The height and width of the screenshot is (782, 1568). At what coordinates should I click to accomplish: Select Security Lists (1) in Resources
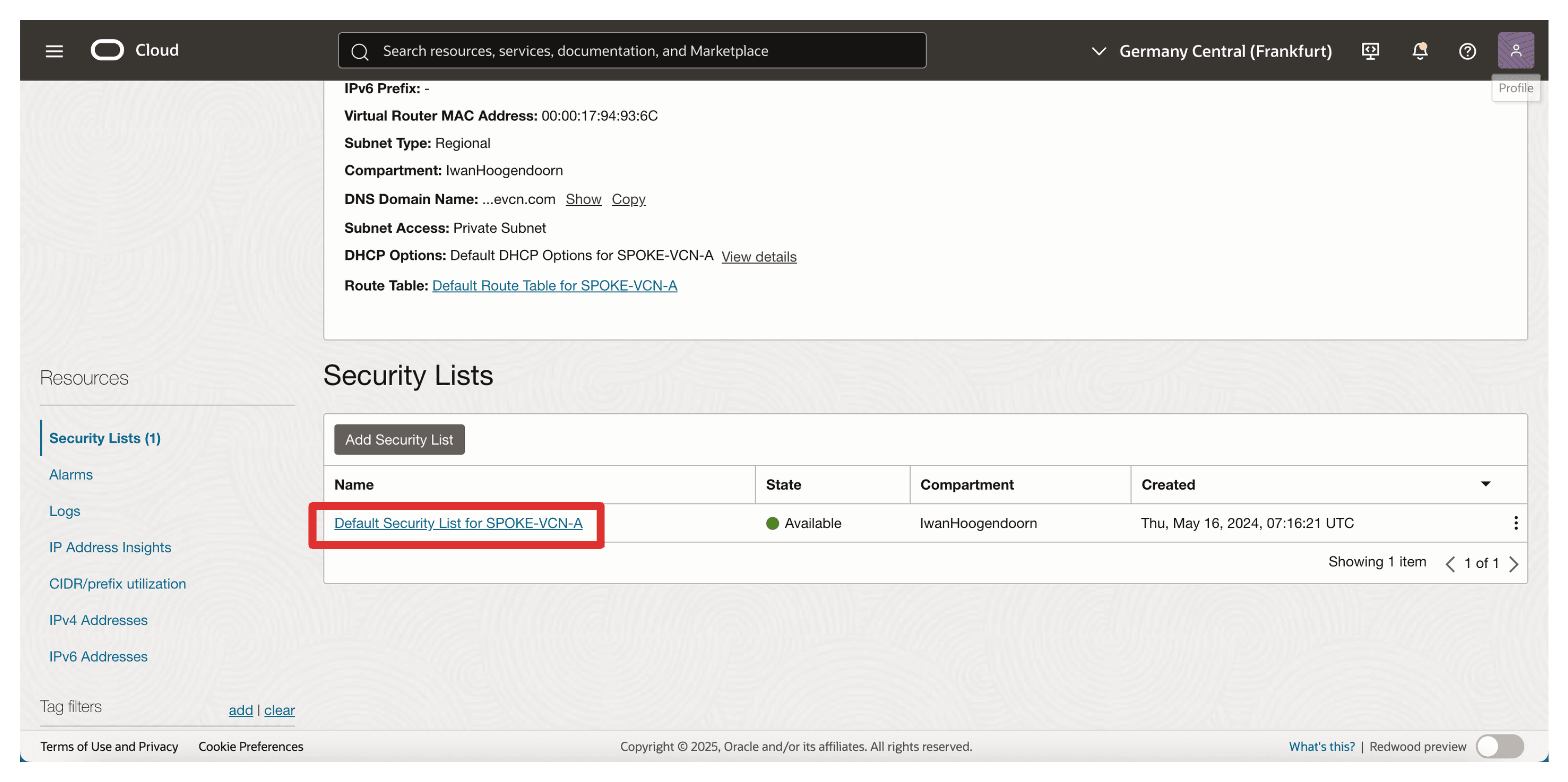[105, 438]
